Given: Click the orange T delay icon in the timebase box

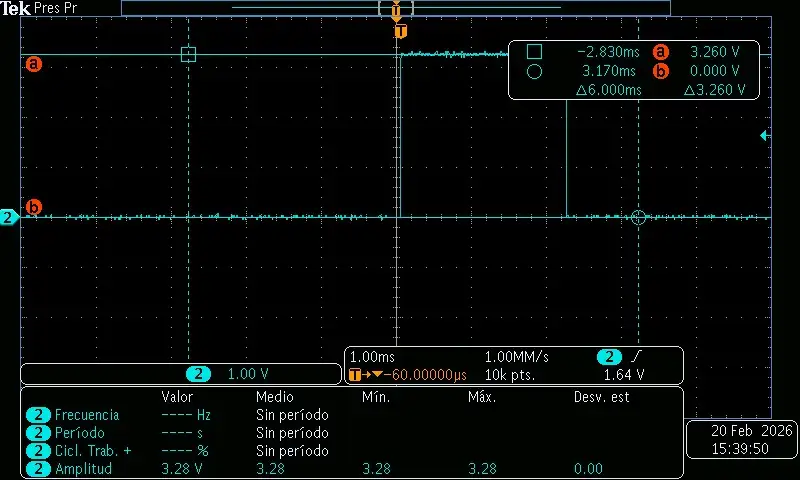Looking at the screenshot, I should click(355, 375).
